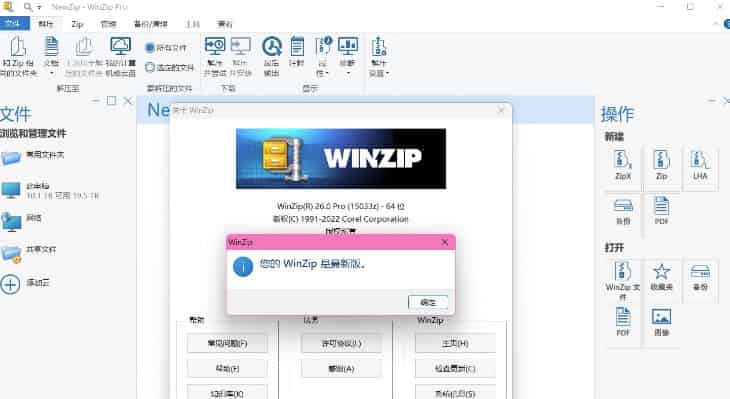Close the About WinZip dialog
The height and width of the screenshot is (399, 730).
coord(501,110)
